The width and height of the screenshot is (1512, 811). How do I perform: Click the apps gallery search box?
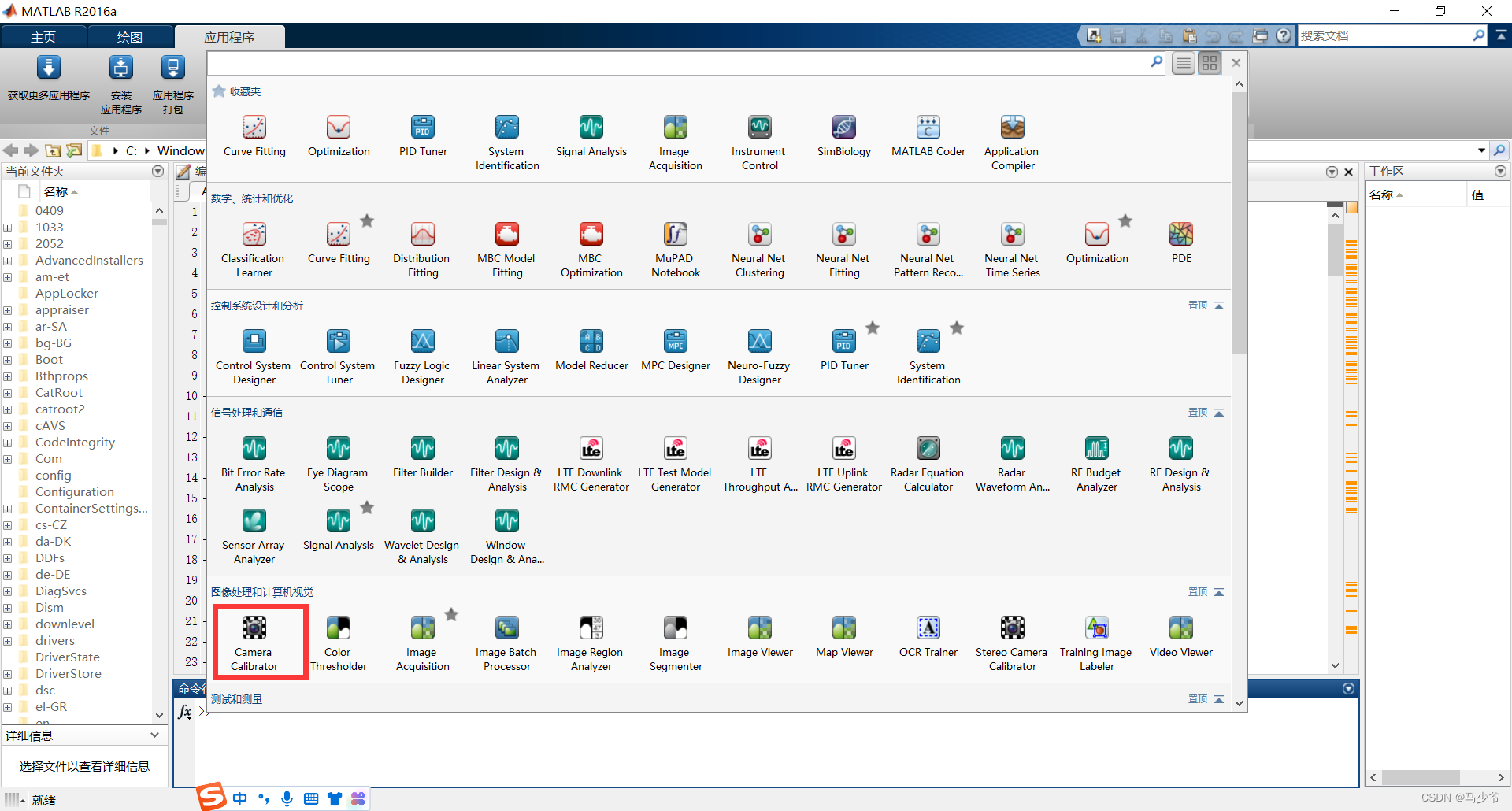[x=679, y=62]
